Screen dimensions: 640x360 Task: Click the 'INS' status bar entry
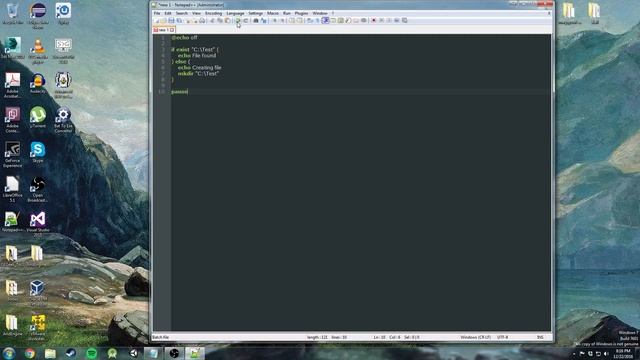(540, 338)
